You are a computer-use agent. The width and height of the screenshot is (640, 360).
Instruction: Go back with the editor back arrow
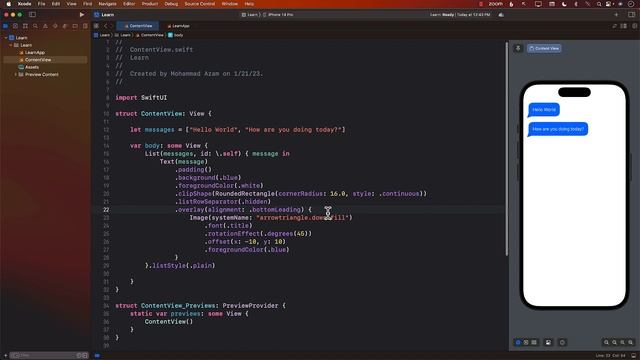click(x=105, y=26)
